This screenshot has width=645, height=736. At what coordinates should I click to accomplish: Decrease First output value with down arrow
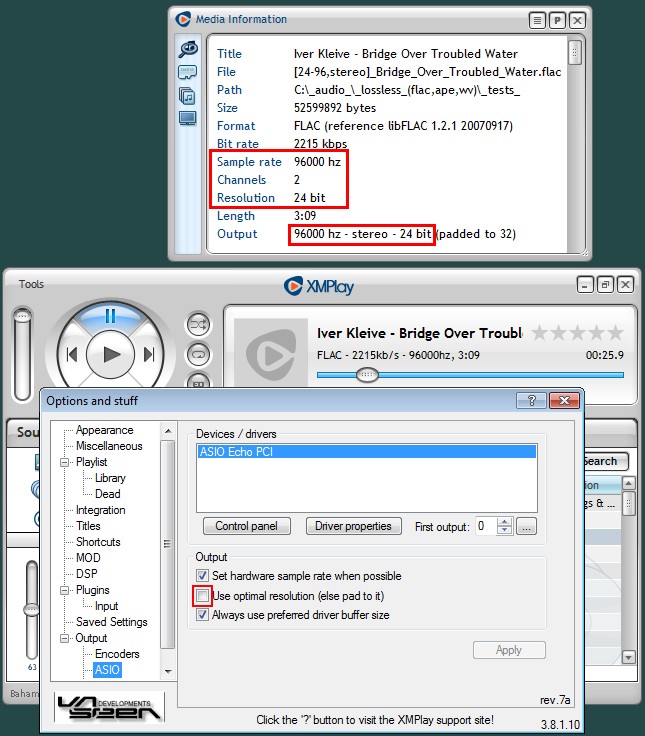coord(505,530)
